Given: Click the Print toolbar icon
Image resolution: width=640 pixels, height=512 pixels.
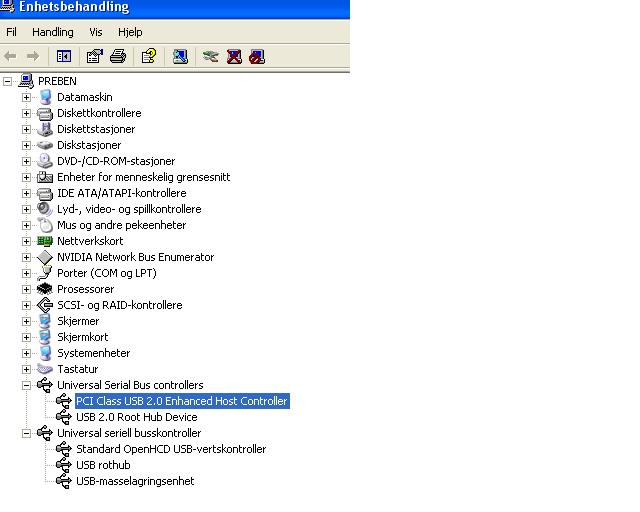Looking at the screenshot, I should tap(118, 56).
